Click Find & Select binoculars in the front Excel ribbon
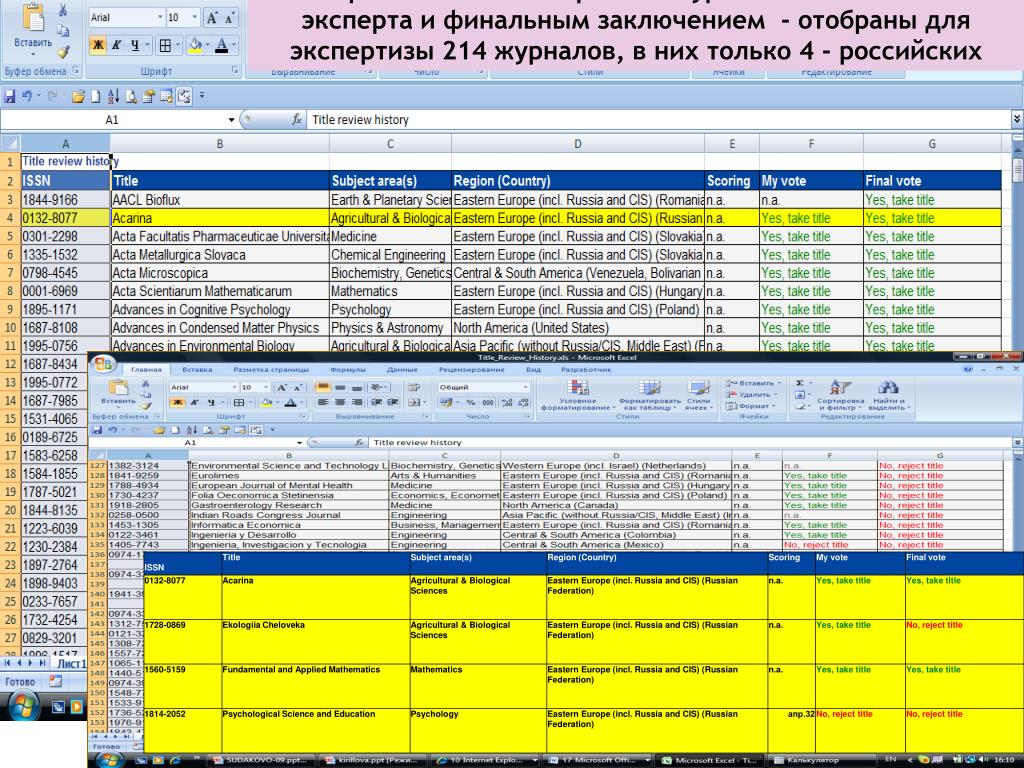The height and width of the screenshot is (768, 1024). tap(888, 395)
